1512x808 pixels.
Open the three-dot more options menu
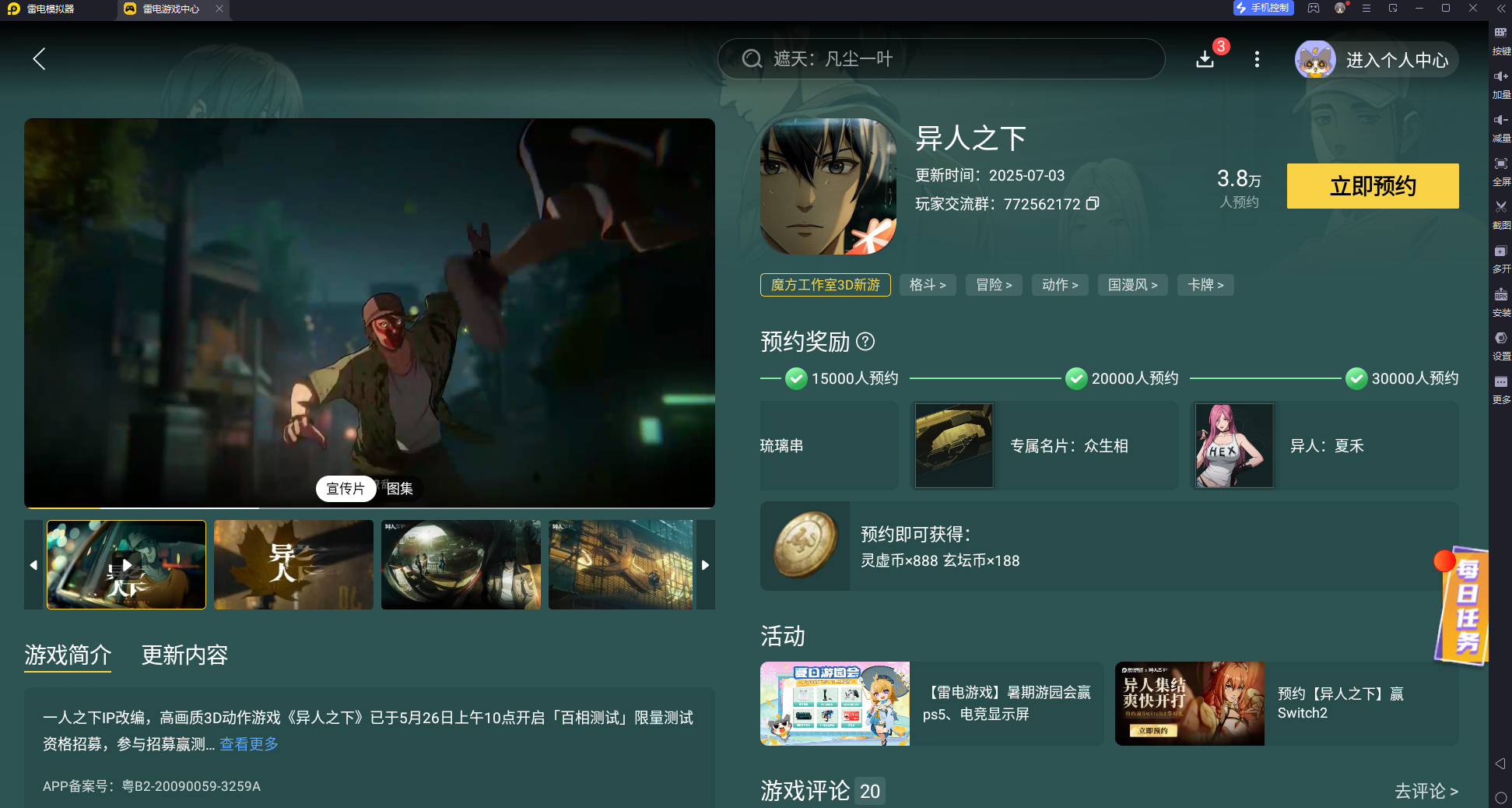[1257, 59]
